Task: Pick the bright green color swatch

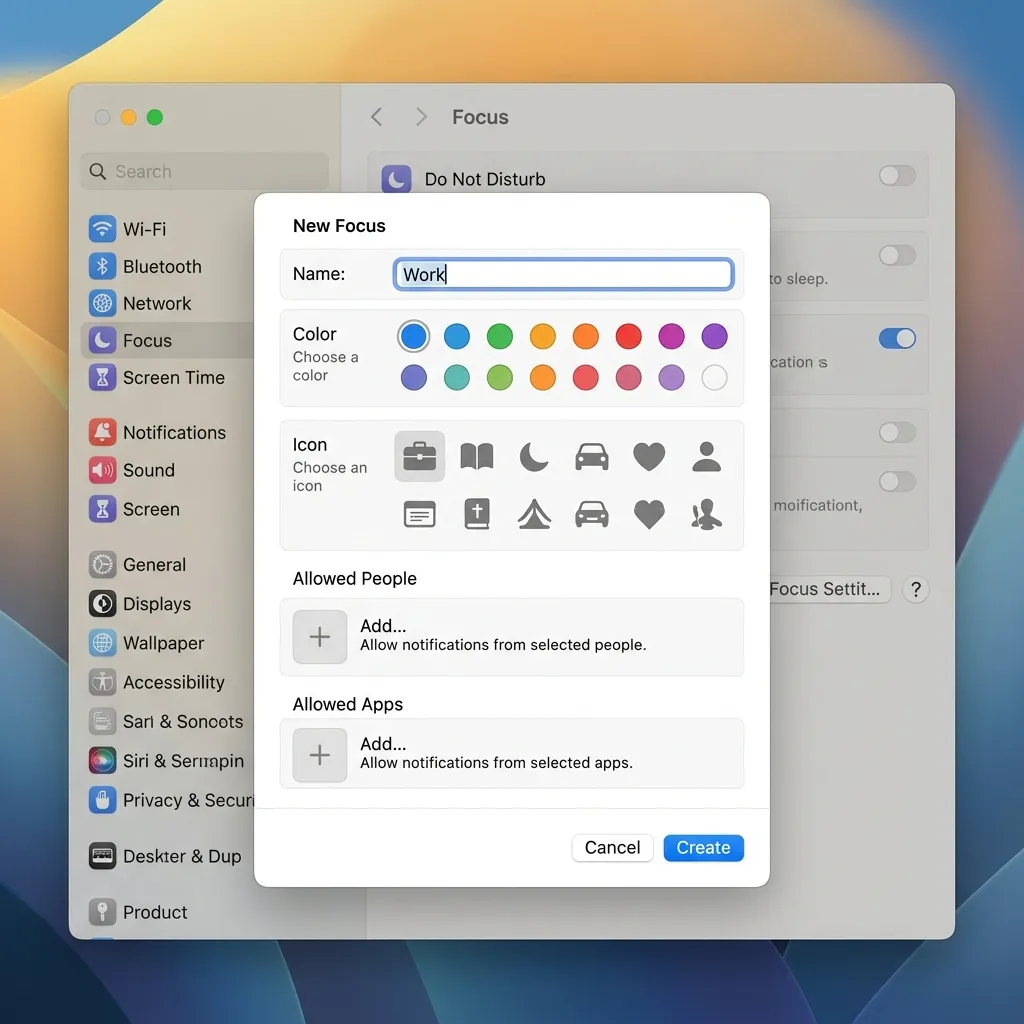Action: click(x=500, y=336)
